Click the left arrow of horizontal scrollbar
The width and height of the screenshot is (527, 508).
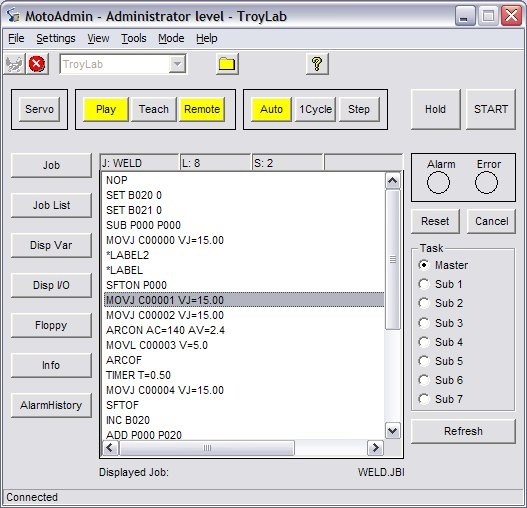tap(110, 448)
